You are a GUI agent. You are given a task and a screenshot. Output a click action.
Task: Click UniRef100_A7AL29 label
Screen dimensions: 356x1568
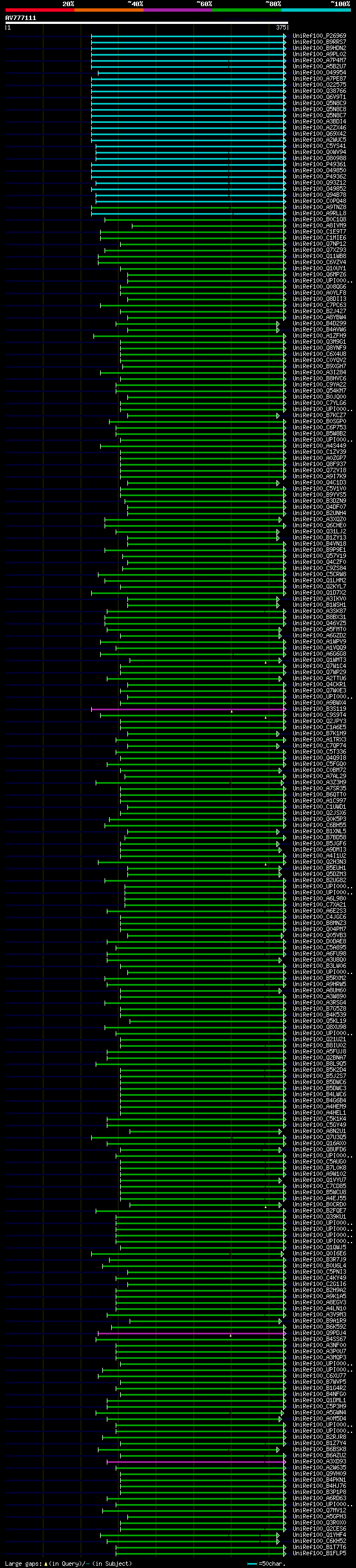click(x=319, y=776)
